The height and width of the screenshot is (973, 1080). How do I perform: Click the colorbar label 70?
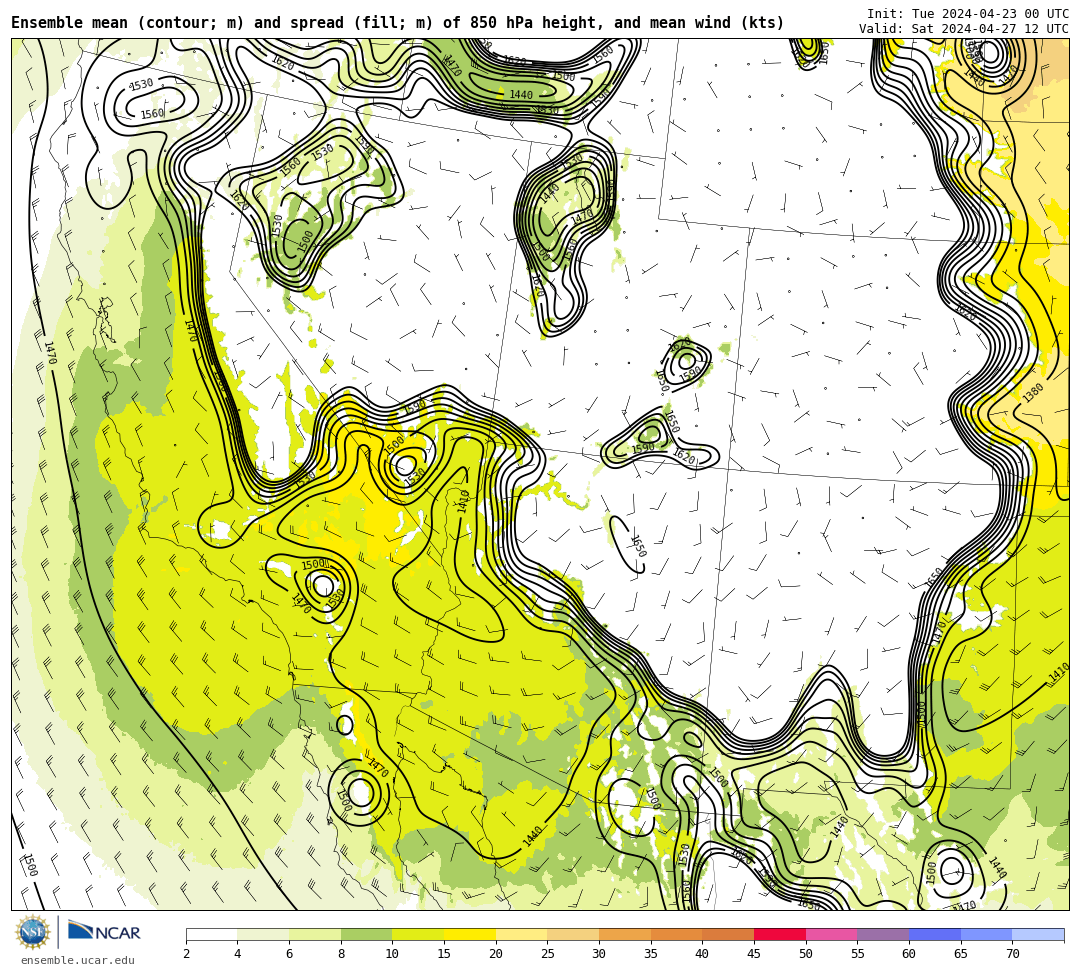(1012, 954)
